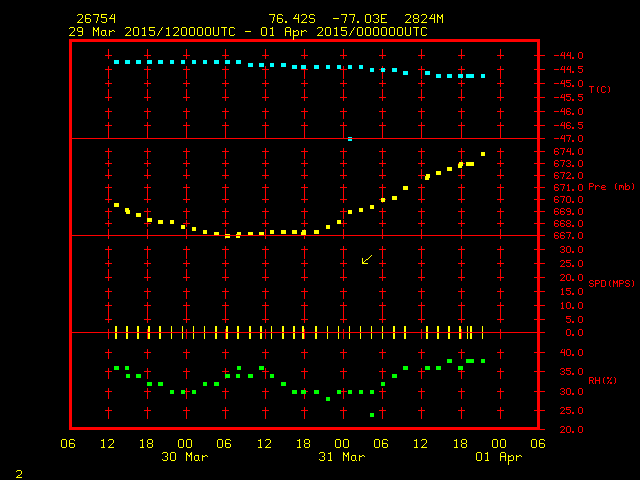Screen dimensions: 640x480
Task: Click the -45.0 temperature tick value
Action: coord(568,84)
